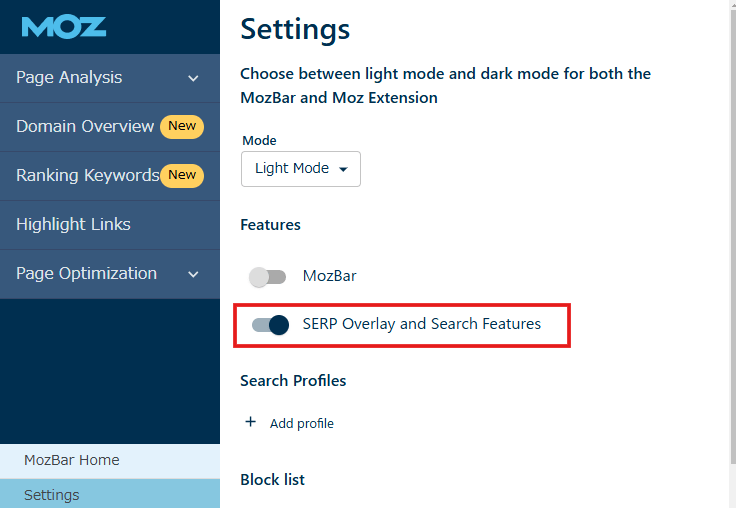Click the Add profile link

click(x=301, y=424)
